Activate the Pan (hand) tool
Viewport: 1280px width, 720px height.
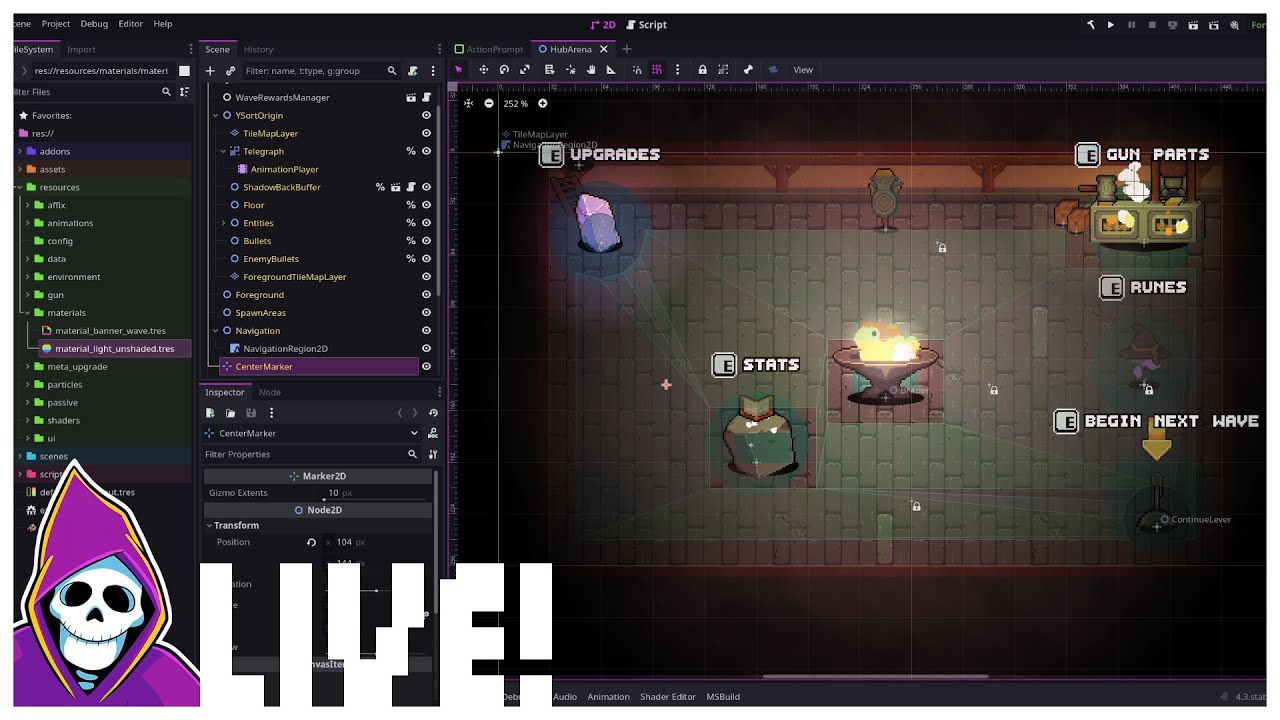click(x=591, y=70)
